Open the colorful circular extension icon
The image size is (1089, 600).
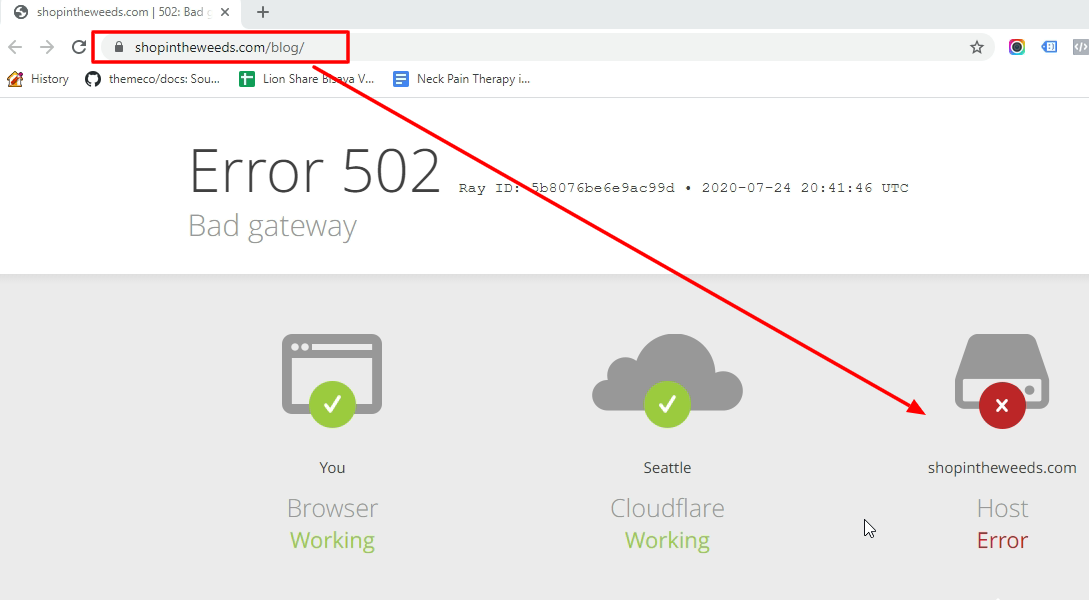[x=1017, y=47]
